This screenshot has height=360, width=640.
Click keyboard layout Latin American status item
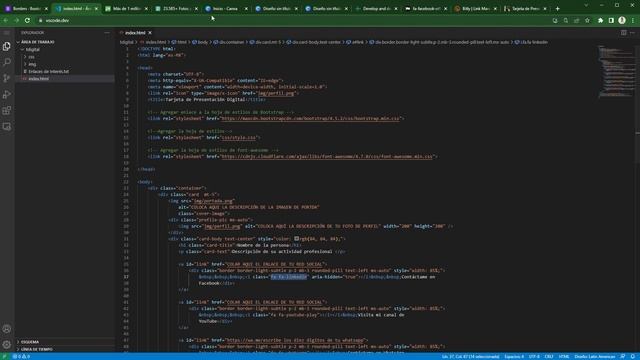tap(595, 356)
